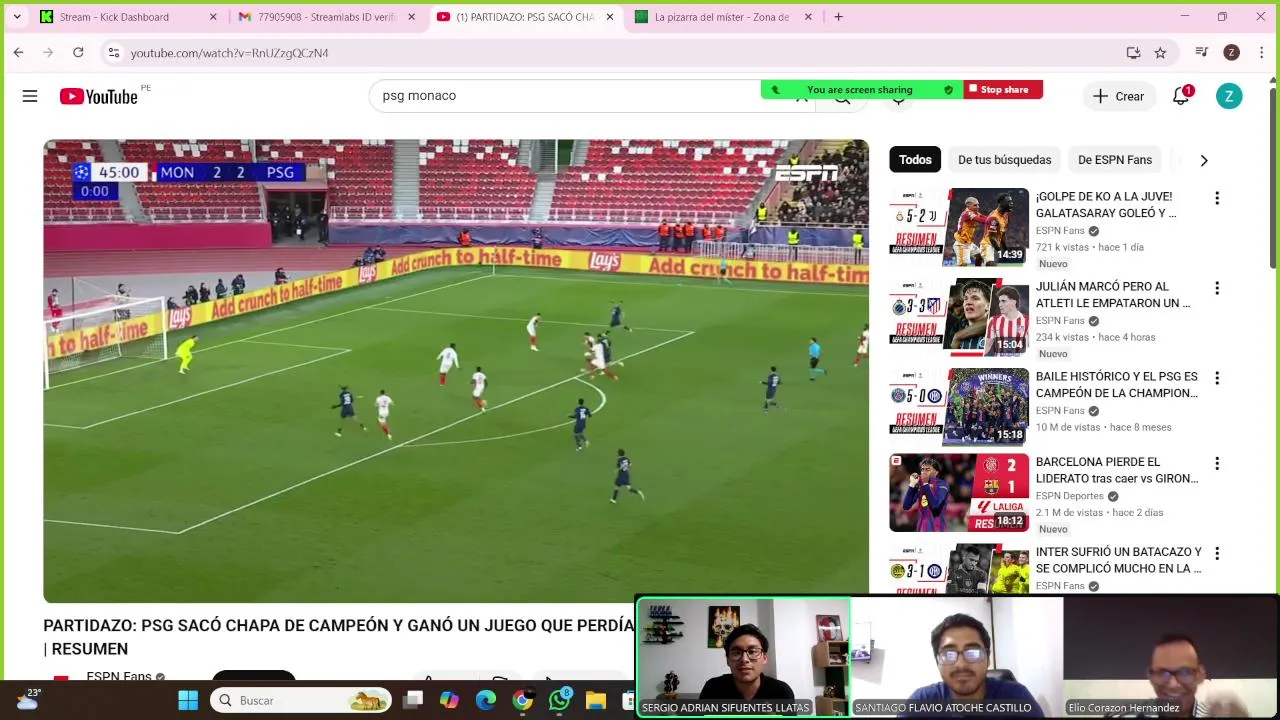This screenshot has height=720, width=1280.
Task: View site information icon in address bar
Action: (x=114, y=52)
